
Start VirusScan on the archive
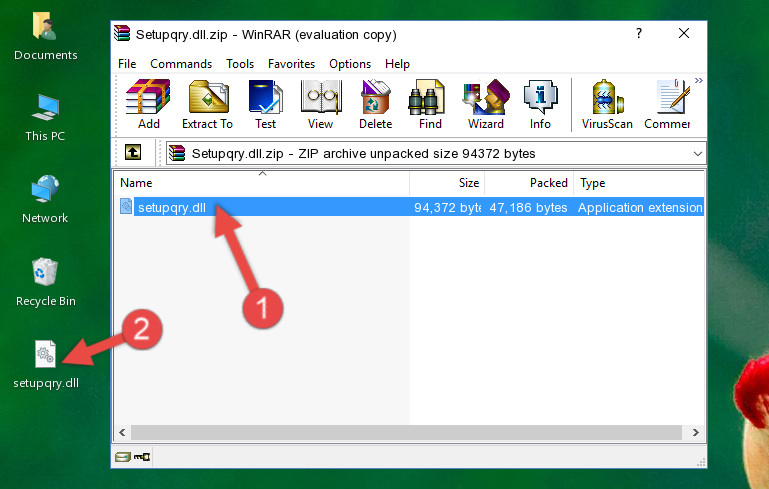(607, 104)
